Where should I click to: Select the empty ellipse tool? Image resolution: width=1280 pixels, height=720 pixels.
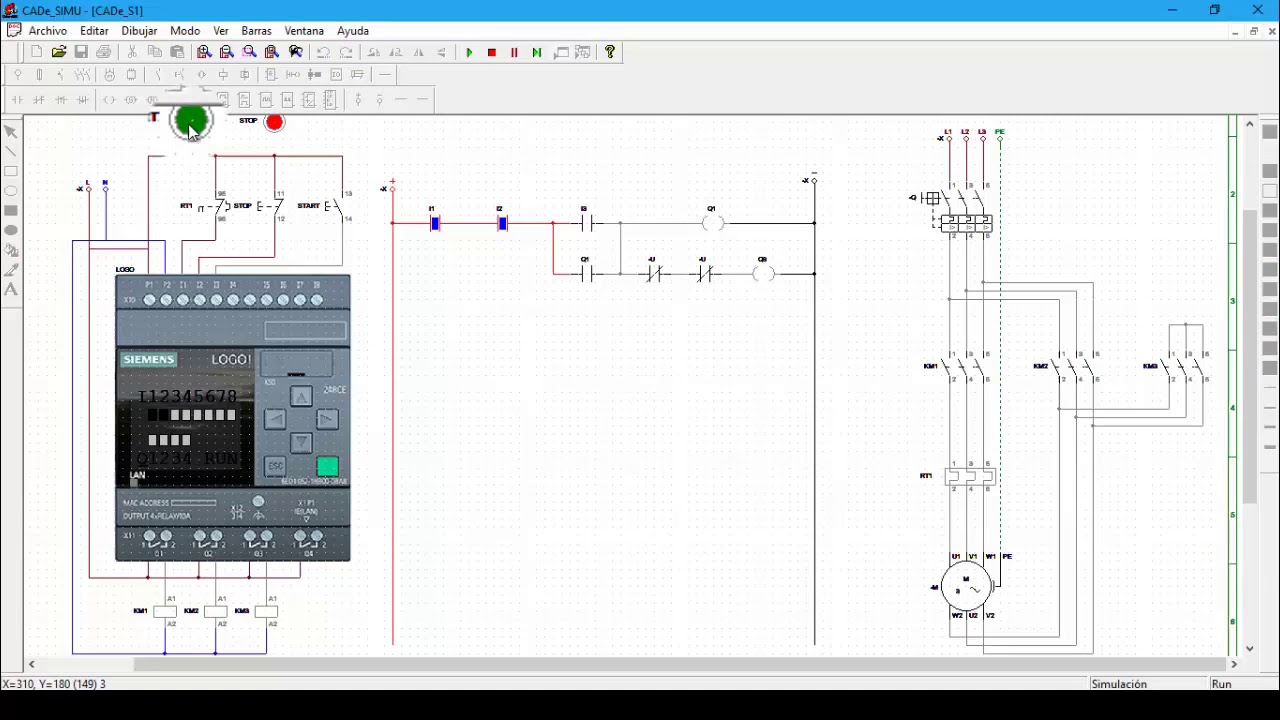coord(11,191)
